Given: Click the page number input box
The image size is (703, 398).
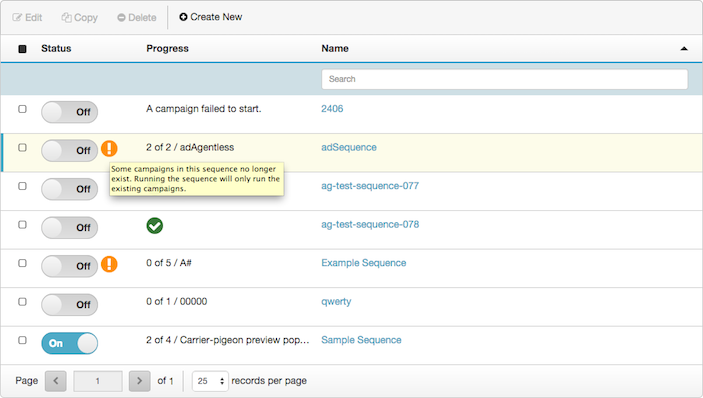Looking at the screenshot, I should [x=98, y=381].
